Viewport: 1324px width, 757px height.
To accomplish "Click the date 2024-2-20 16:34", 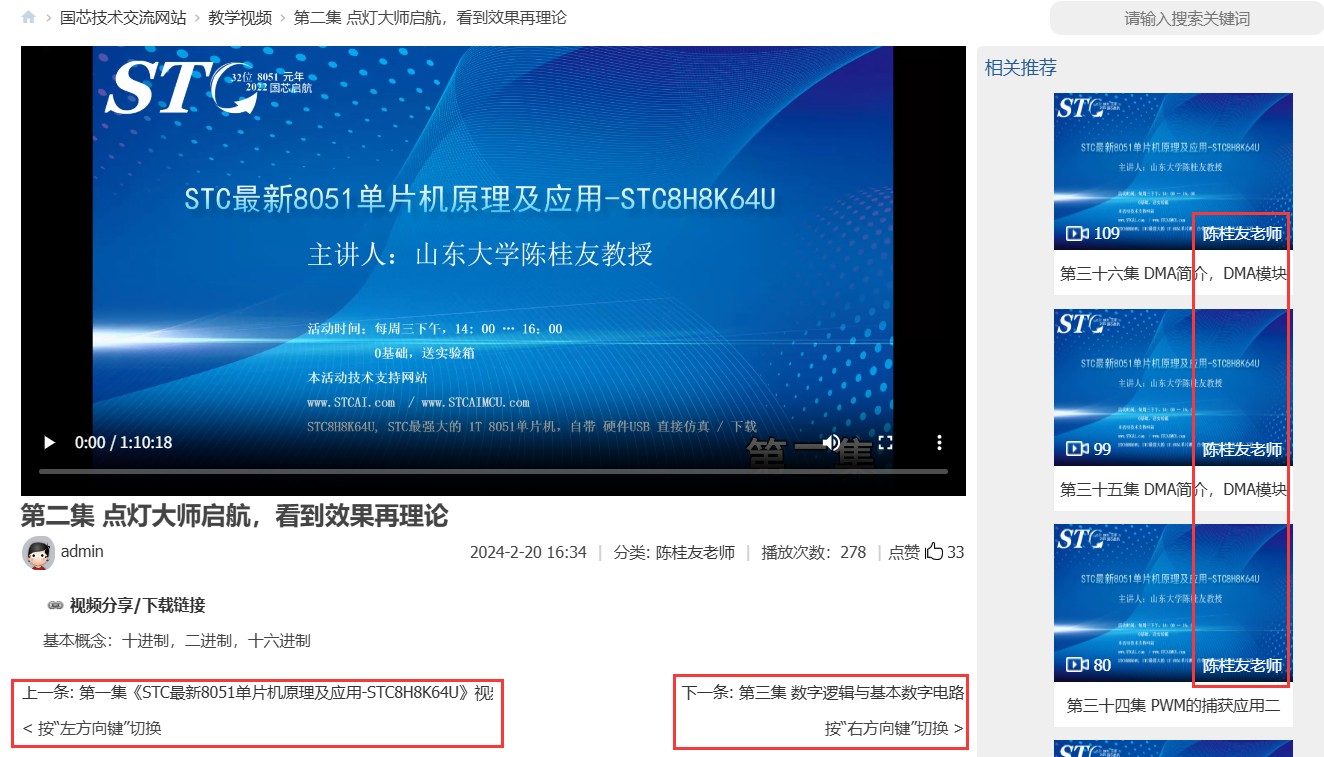I will [x=528, y=552].
